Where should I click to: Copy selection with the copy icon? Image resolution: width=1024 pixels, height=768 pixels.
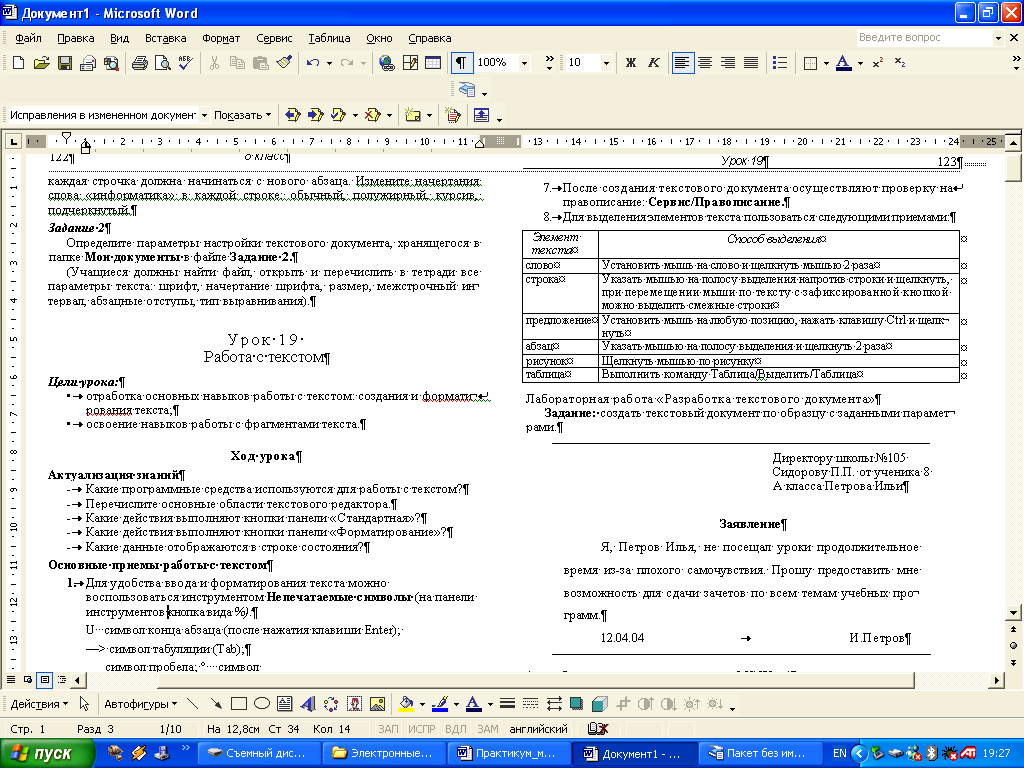point(237,63)
